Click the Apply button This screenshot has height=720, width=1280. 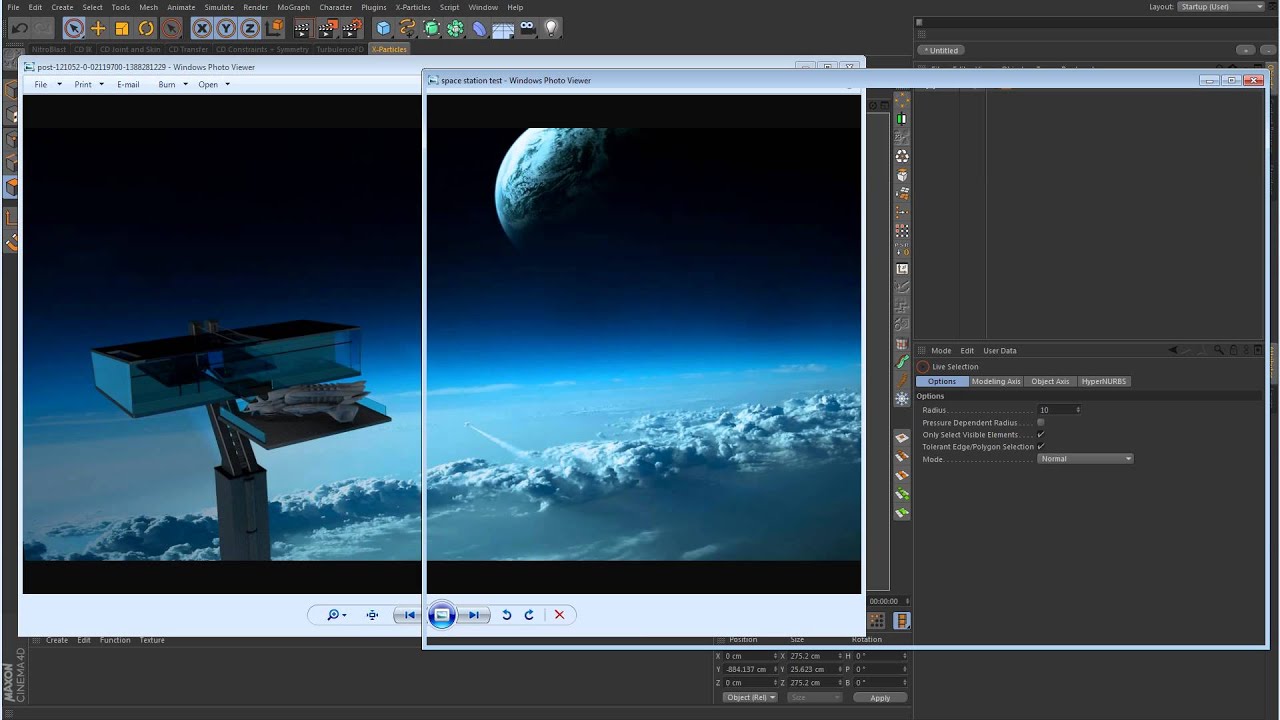880,697
